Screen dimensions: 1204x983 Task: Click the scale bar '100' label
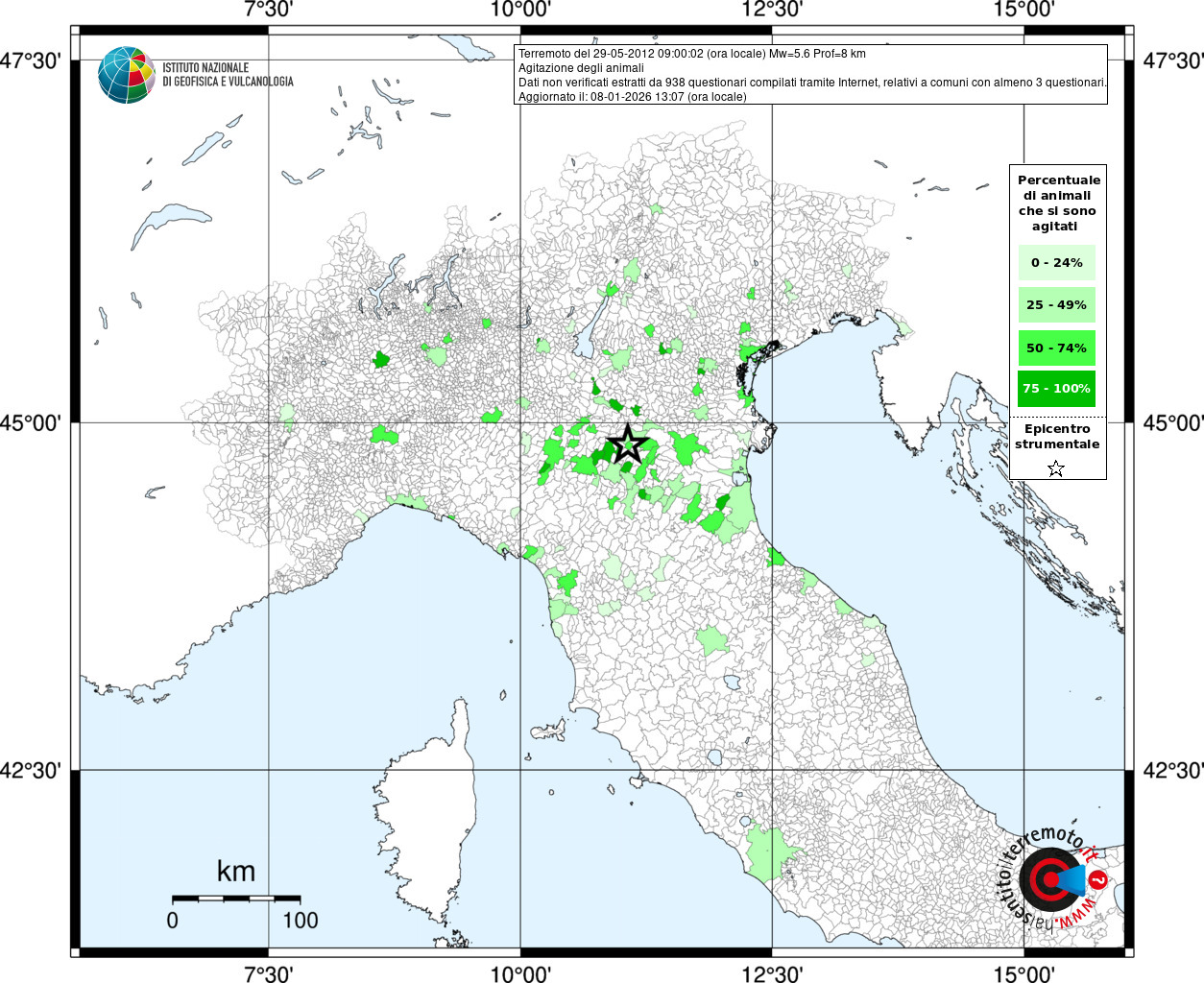(301, 920)
